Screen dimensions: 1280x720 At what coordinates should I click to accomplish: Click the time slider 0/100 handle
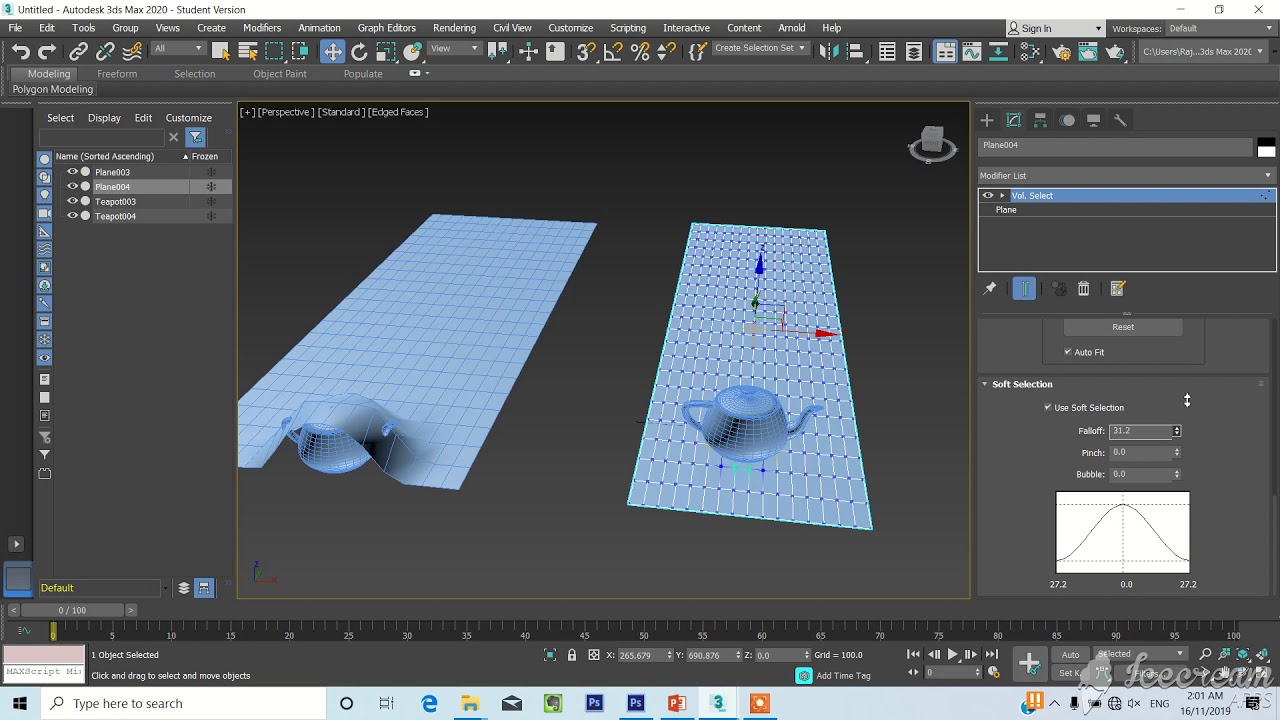pos(71,610)
